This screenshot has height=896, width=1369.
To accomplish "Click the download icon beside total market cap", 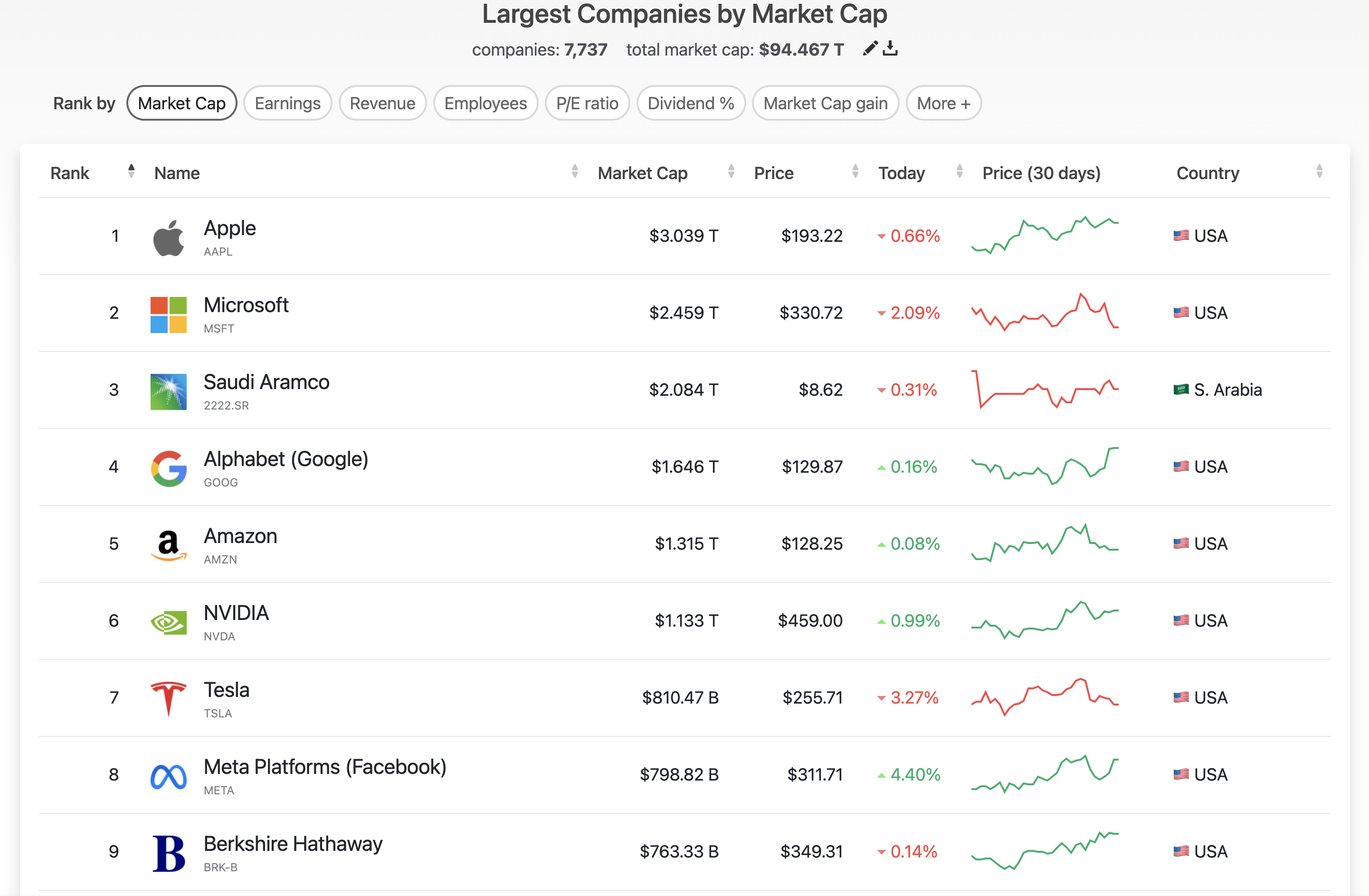I will pyautogui.click(x=890, y=48).
